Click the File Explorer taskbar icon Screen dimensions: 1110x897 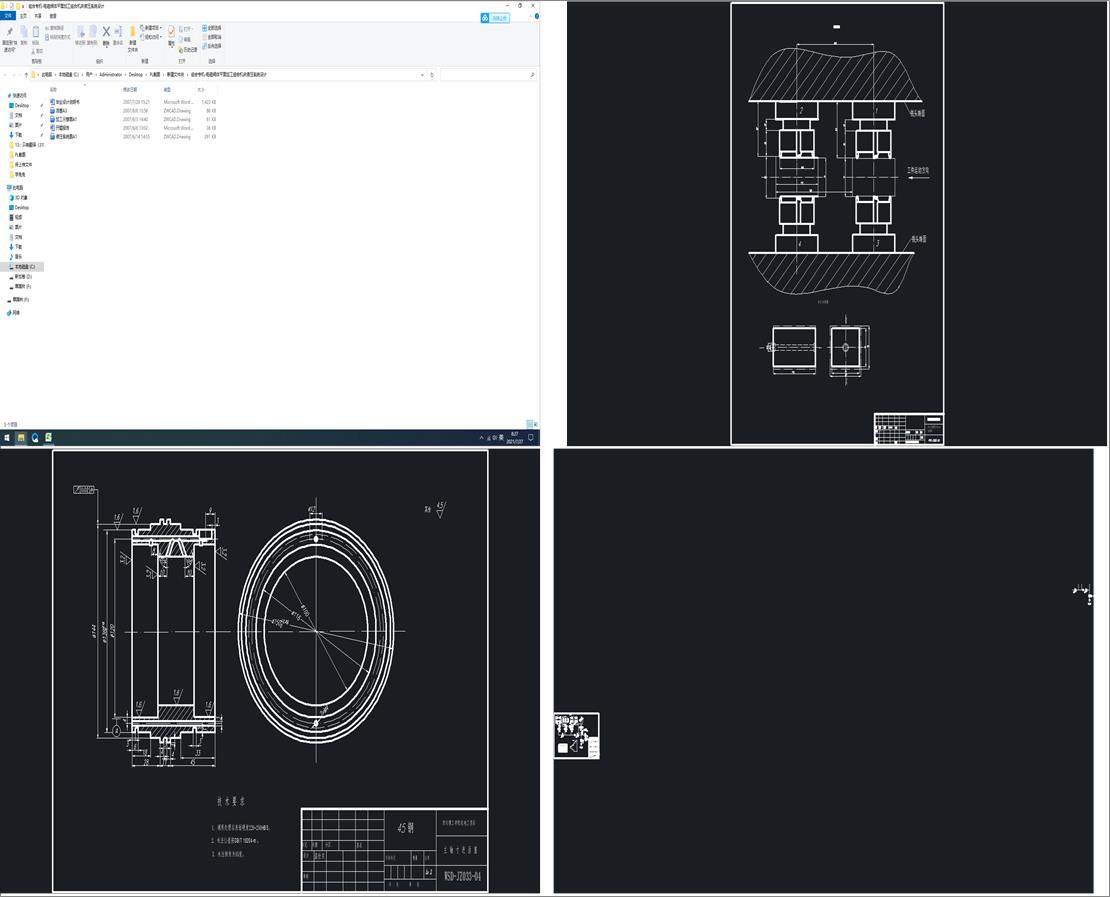(x=21, y=438)
